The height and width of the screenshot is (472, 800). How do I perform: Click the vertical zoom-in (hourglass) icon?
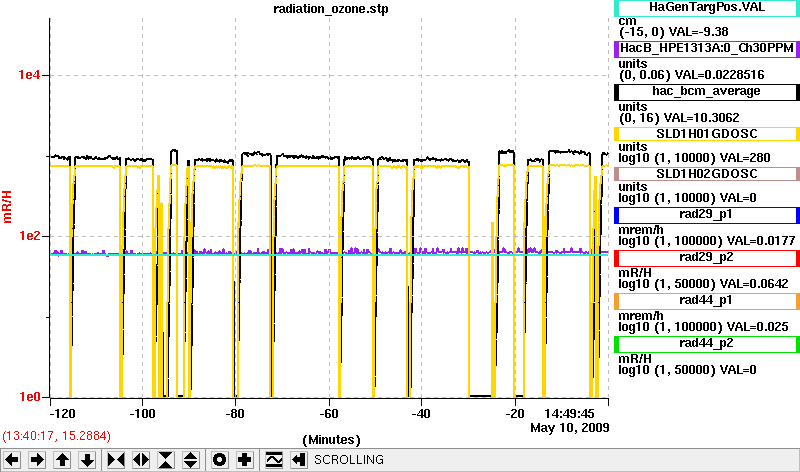click(166, 460)
